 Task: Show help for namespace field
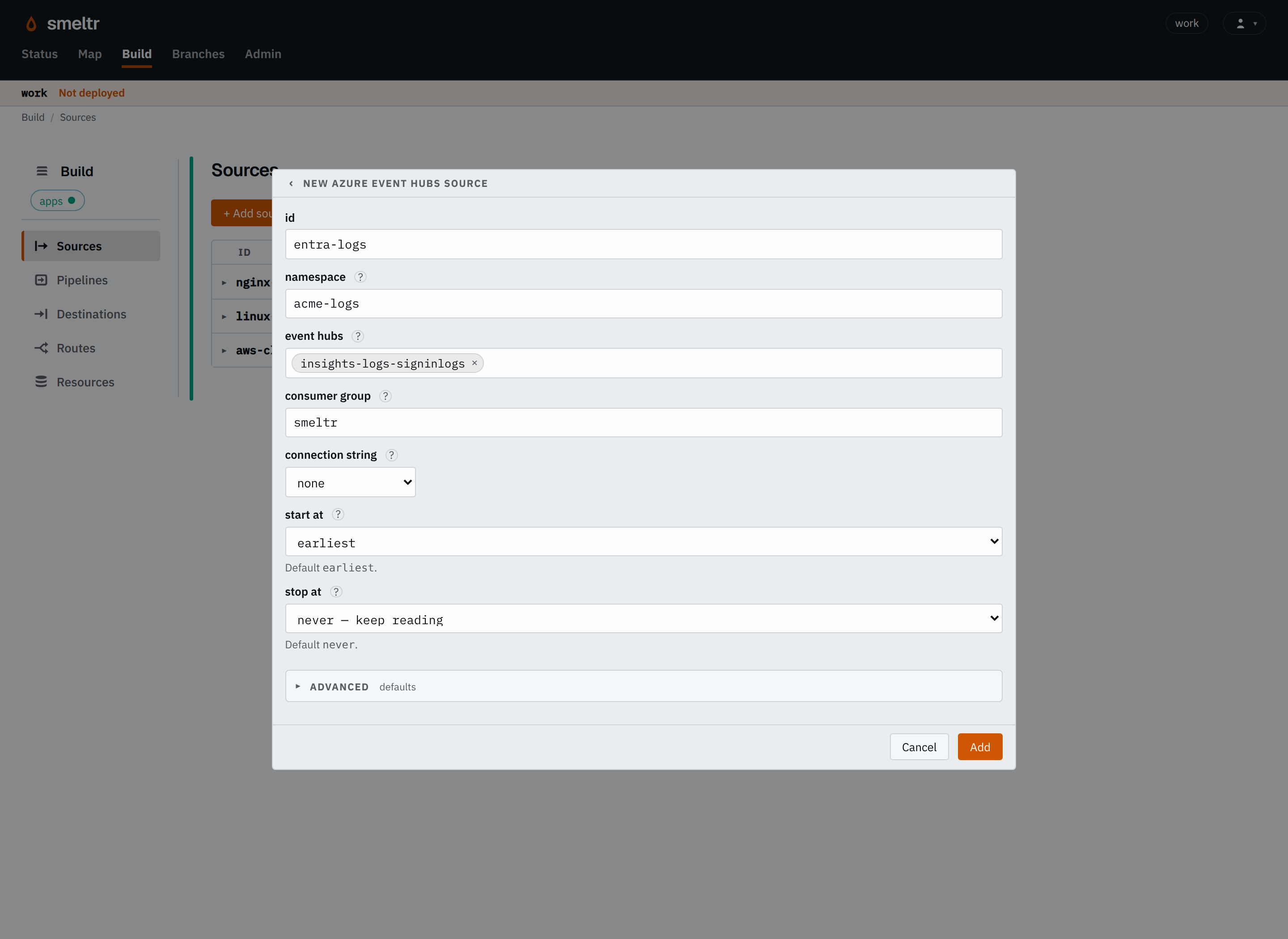click(360, 277)
